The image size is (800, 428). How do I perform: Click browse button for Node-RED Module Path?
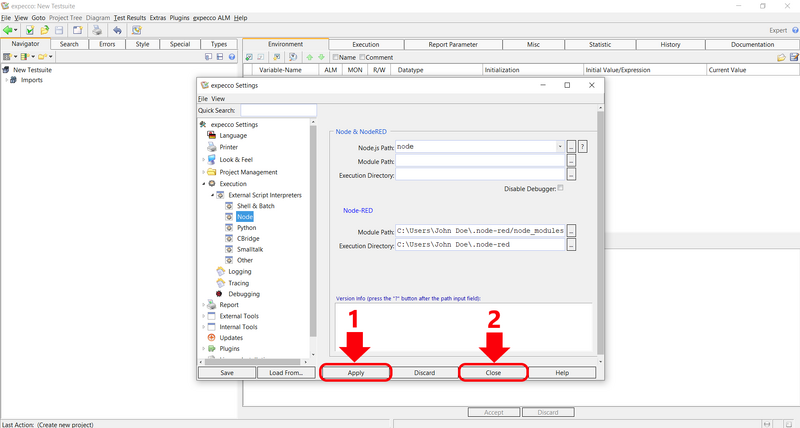pyautogui.click(x=571, y=231)
